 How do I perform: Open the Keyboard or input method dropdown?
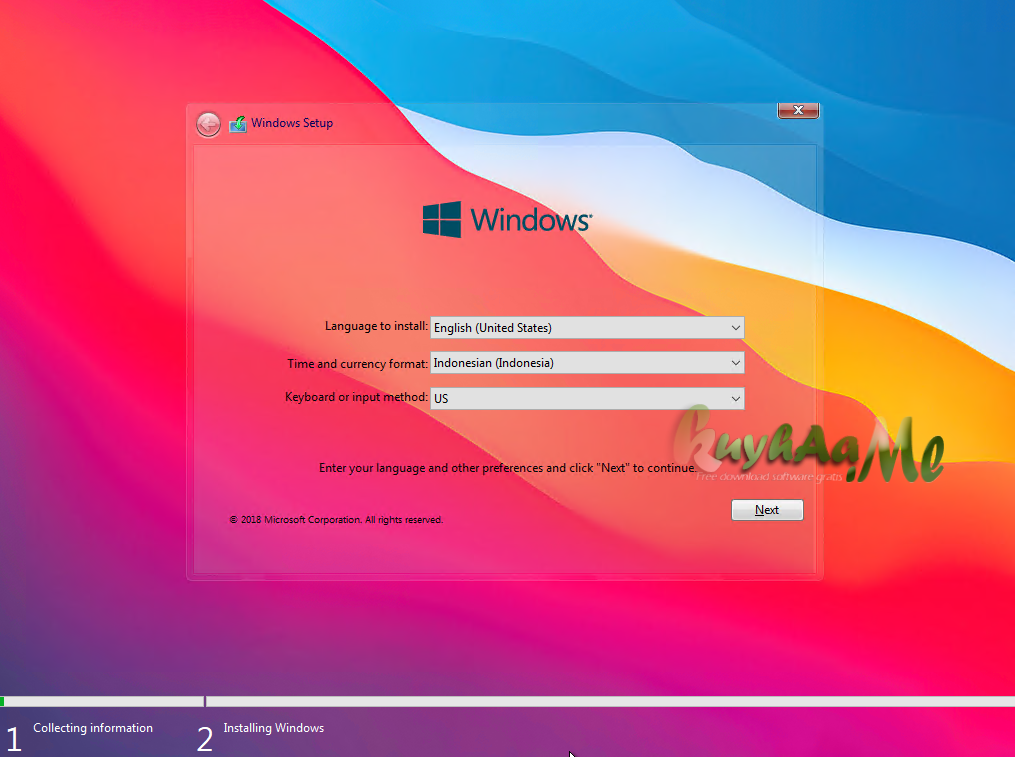pyautogui.click(x=587, y=398)
